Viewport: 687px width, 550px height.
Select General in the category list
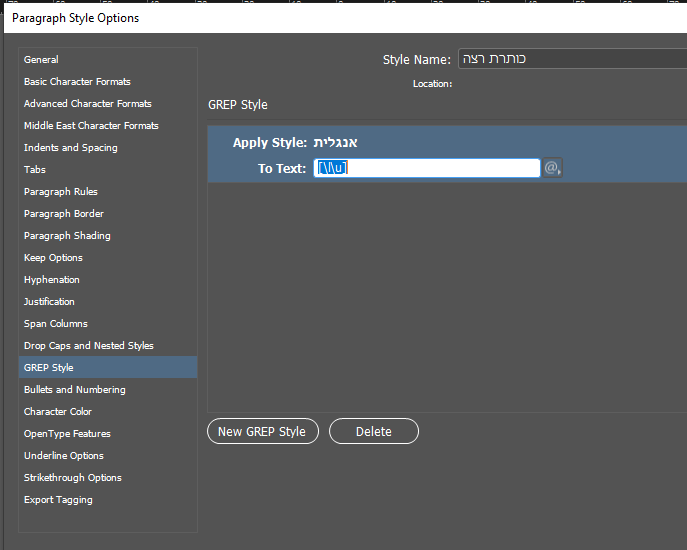pyautogui.click(x=108, y=60)
